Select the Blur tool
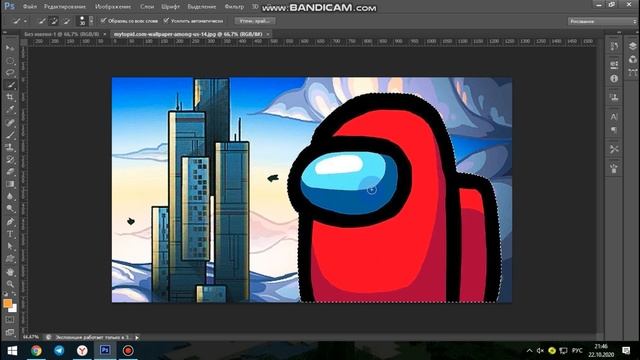 [10, 196]
